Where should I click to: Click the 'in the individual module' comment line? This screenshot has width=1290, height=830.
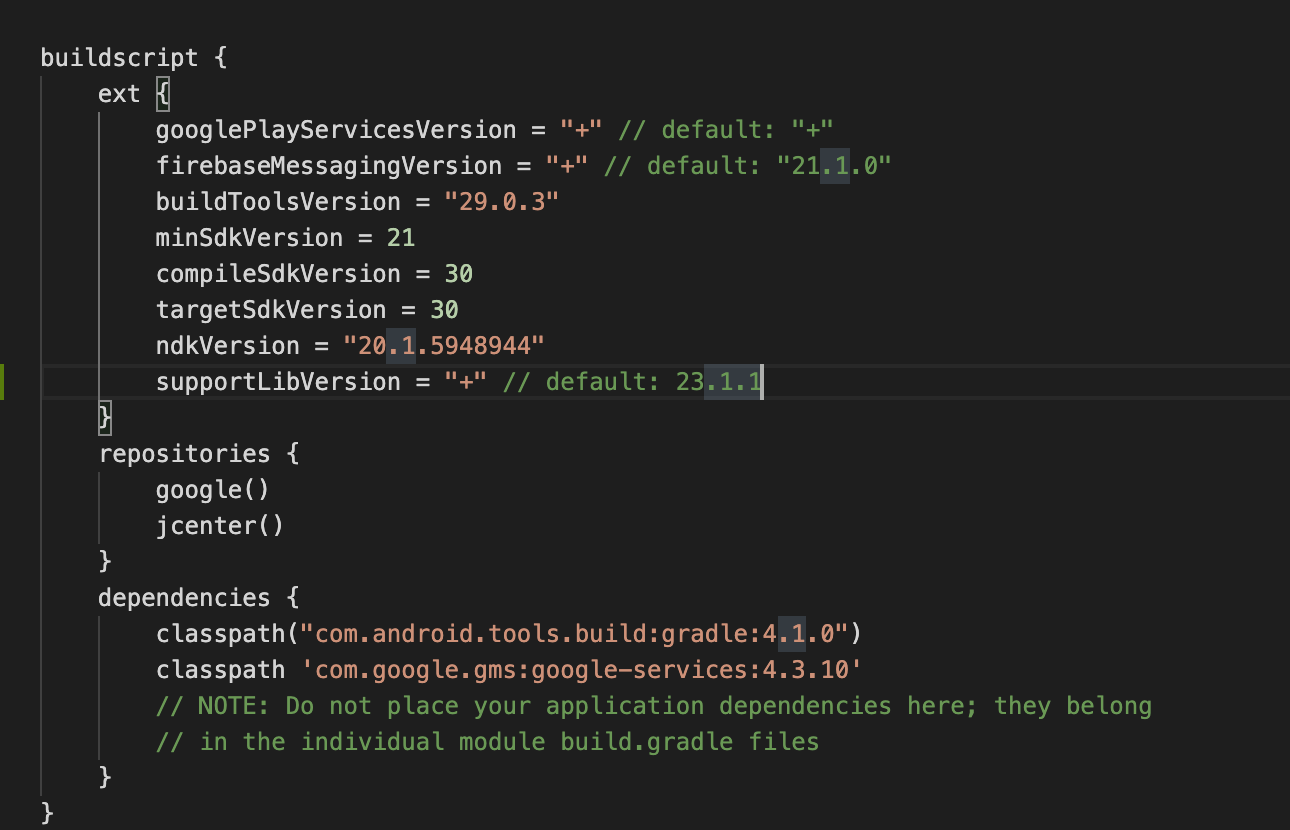click(488, 741)
